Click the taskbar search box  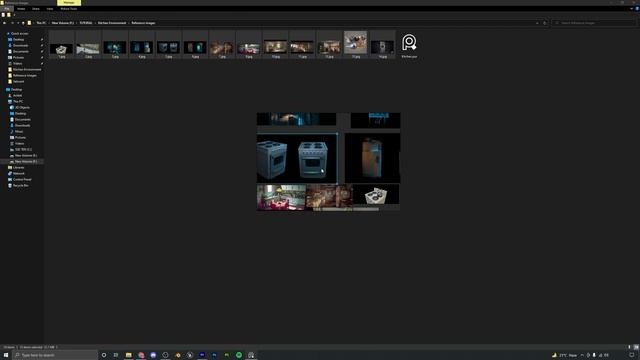tap(56, 355)
